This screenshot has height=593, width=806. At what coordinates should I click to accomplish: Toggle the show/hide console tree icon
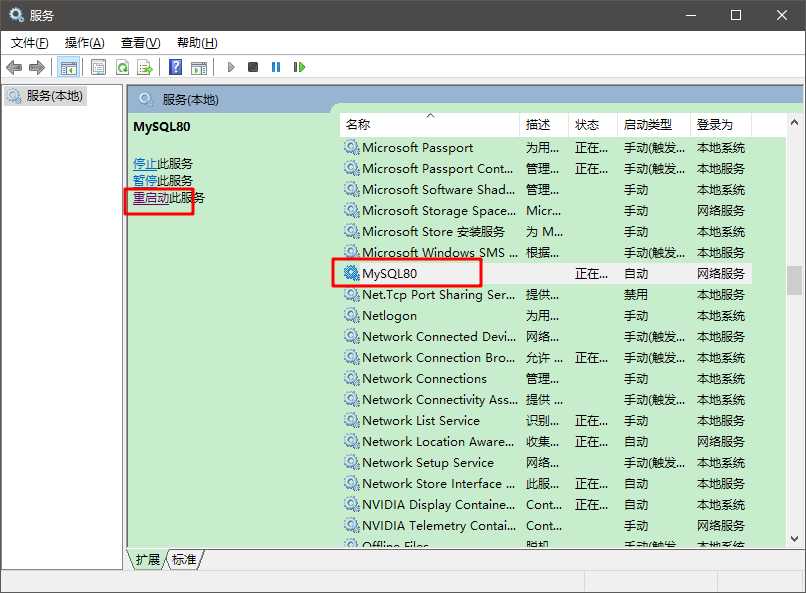tap(68, 67)
